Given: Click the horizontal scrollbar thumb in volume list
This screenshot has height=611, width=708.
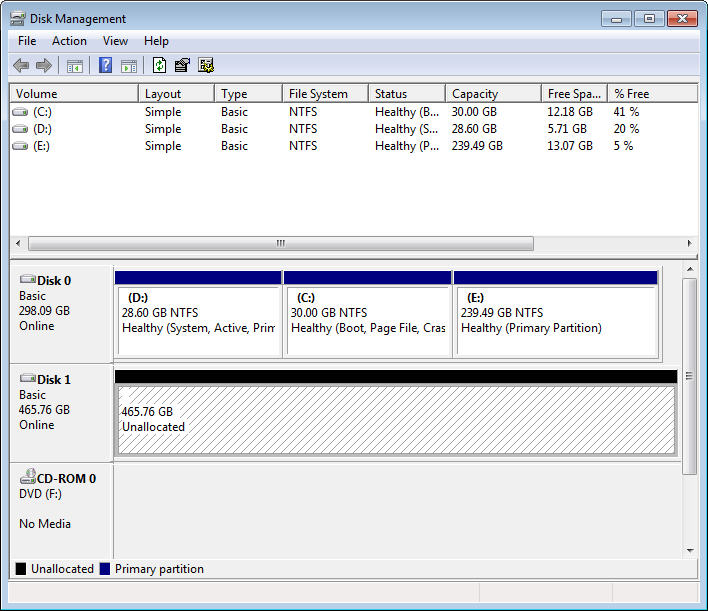Looking at the screenshot, I should click(x=281, y=243).
